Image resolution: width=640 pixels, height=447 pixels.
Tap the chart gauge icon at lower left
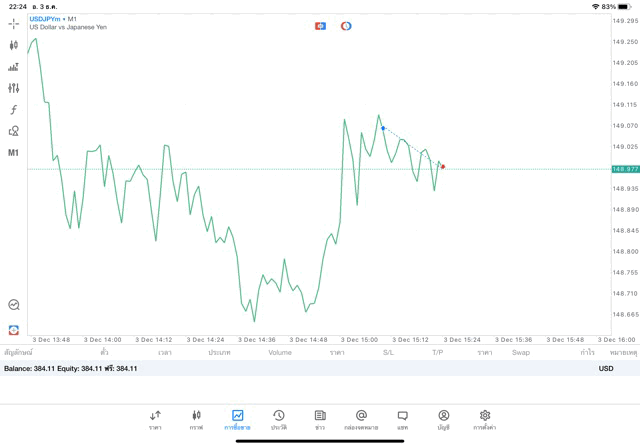pos(13,305)
